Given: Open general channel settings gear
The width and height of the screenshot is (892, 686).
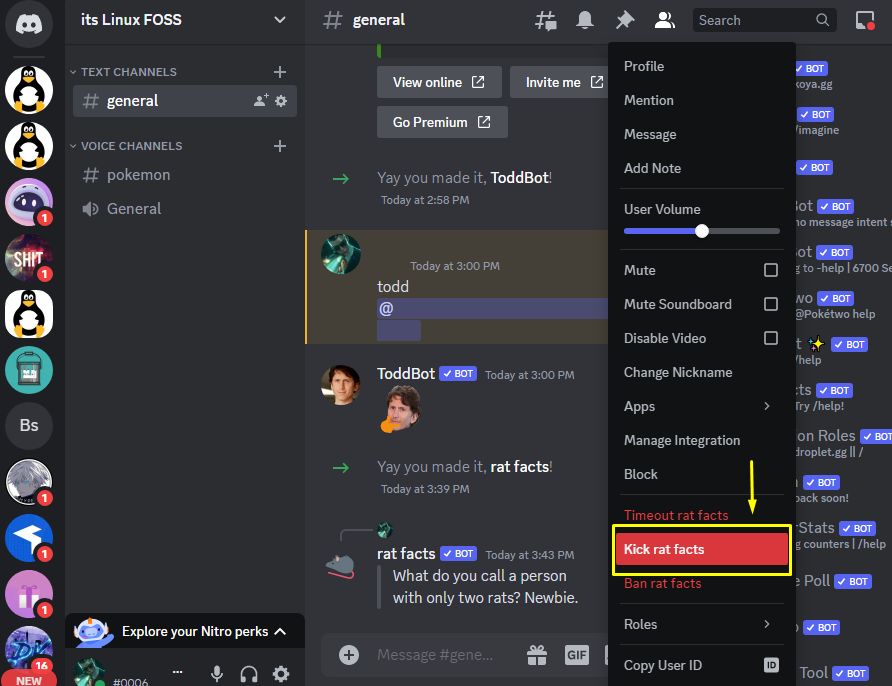Looking at the screenshot, I should (281, 101).
